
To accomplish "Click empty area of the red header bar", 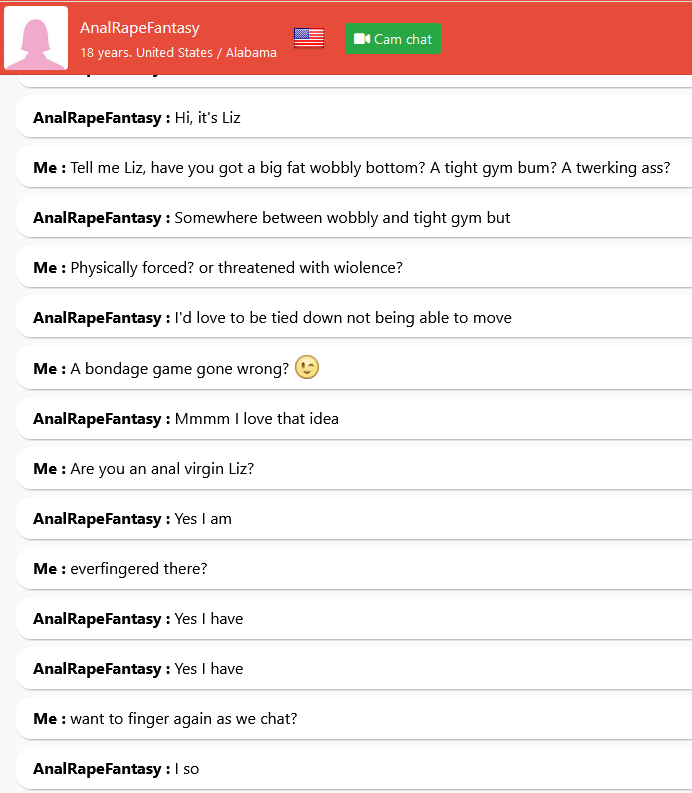I will tap(560, 38).
